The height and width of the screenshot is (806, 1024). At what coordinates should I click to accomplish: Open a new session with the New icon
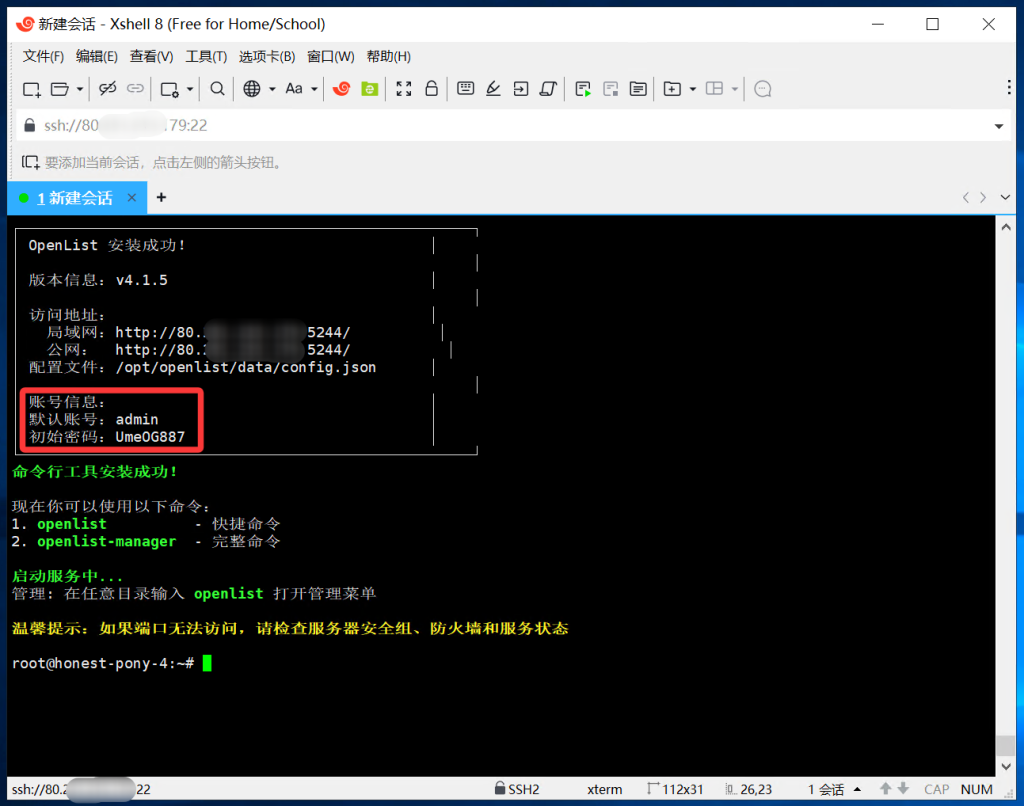point(31,89)
